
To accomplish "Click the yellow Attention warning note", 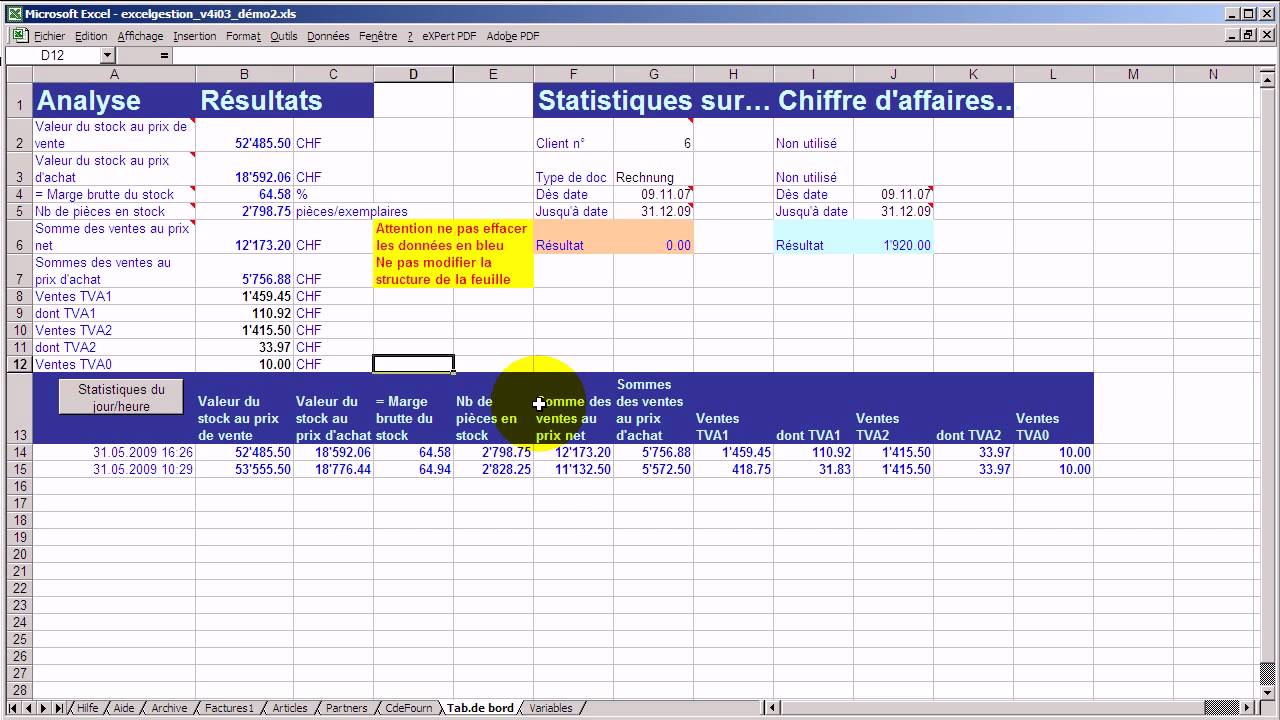I will pyautogui.click(x=453, y=254).
